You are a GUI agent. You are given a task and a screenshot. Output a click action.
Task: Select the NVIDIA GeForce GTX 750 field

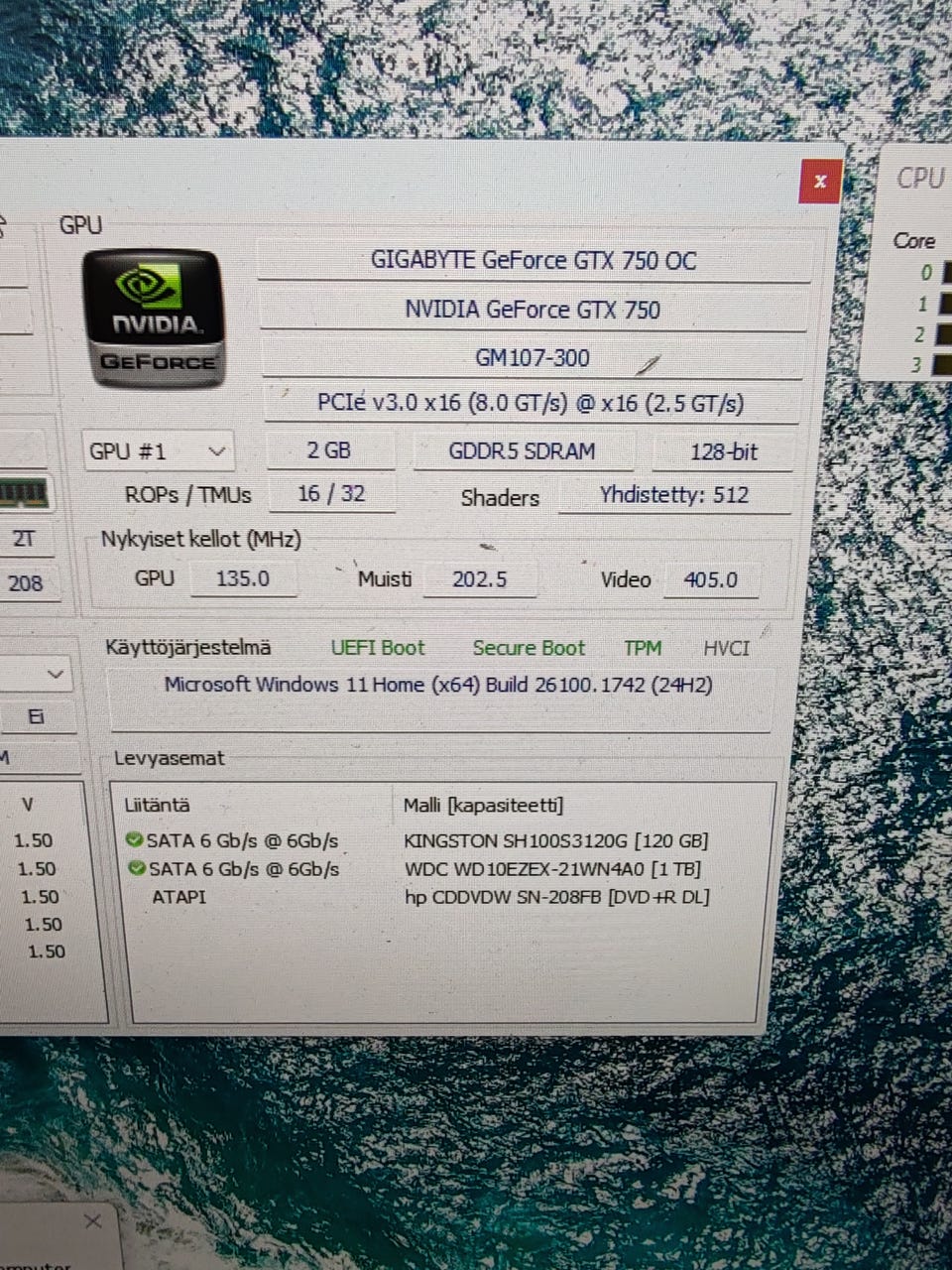point(533,310)
